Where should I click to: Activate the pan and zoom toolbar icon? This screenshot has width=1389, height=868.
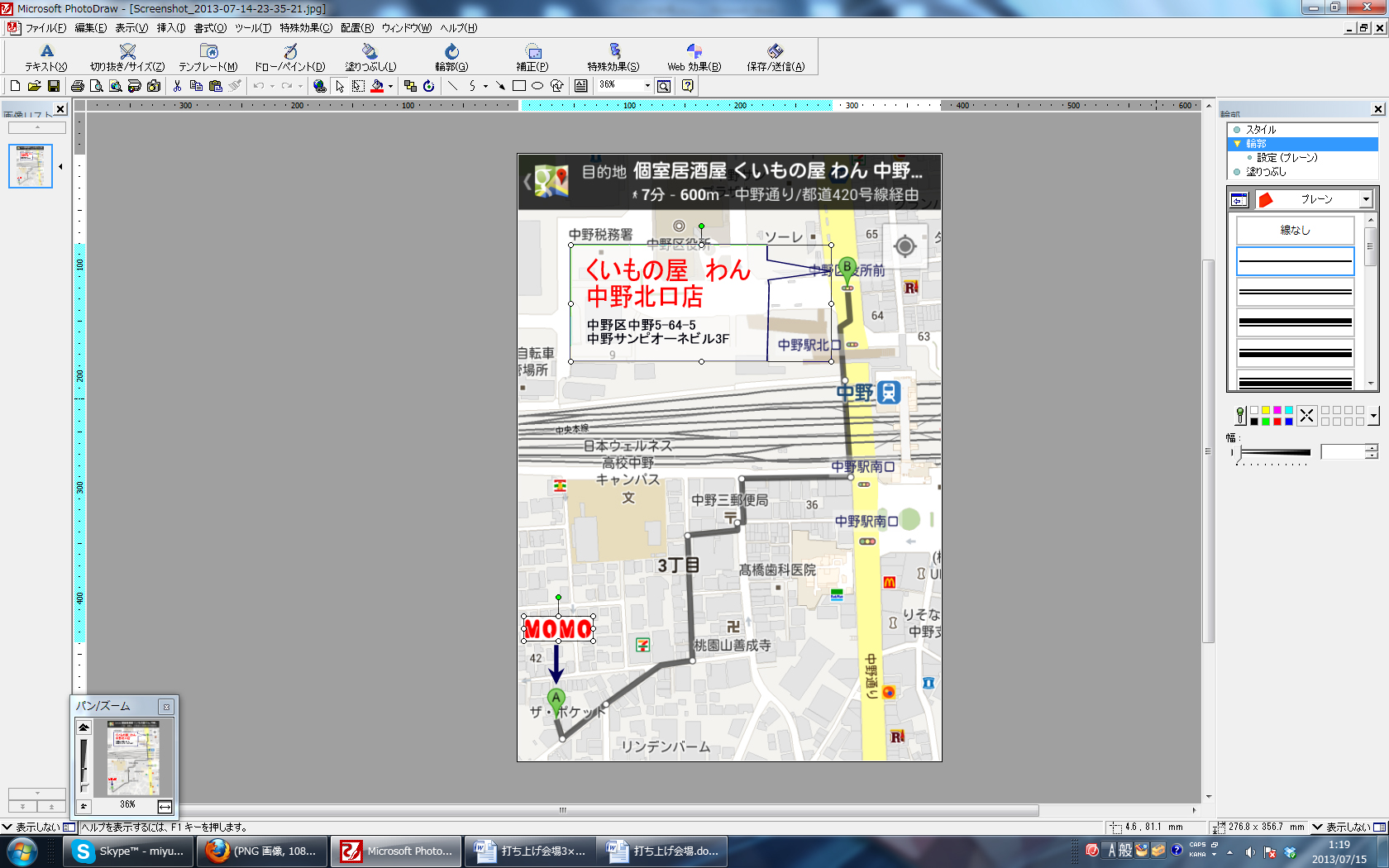664,86
